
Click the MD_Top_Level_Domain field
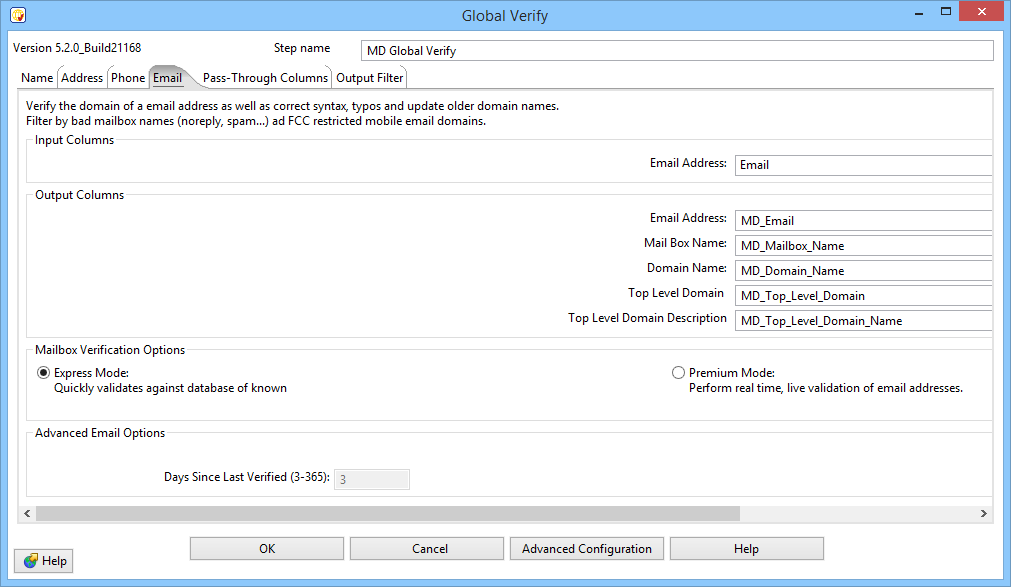pos(862,296)
